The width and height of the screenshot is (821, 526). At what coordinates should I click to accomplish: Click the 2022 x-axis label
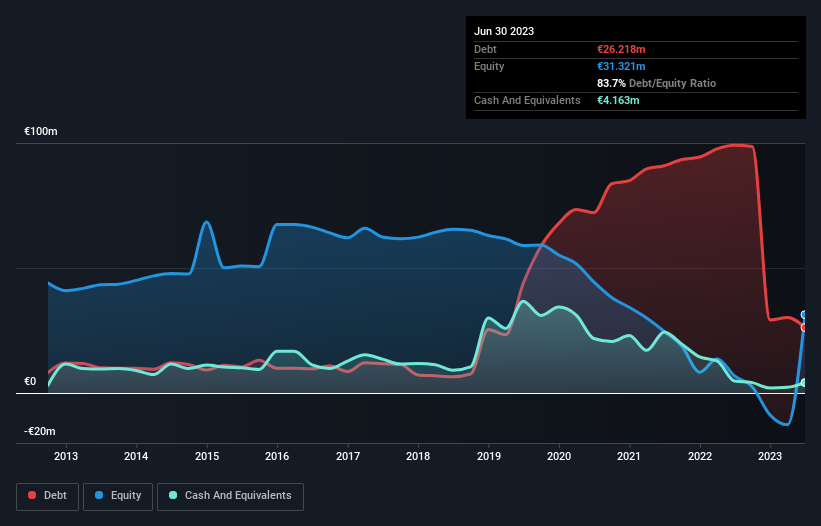(700, 456)
